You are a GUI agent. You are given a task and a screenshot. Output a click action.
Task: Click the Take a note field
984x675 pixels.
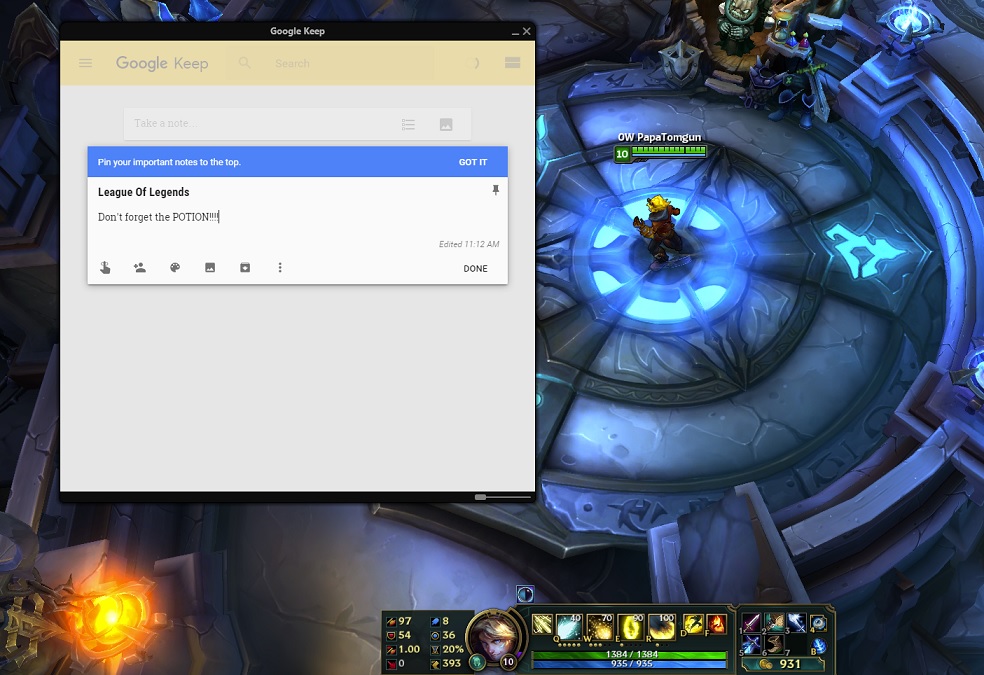pos(250,123)
